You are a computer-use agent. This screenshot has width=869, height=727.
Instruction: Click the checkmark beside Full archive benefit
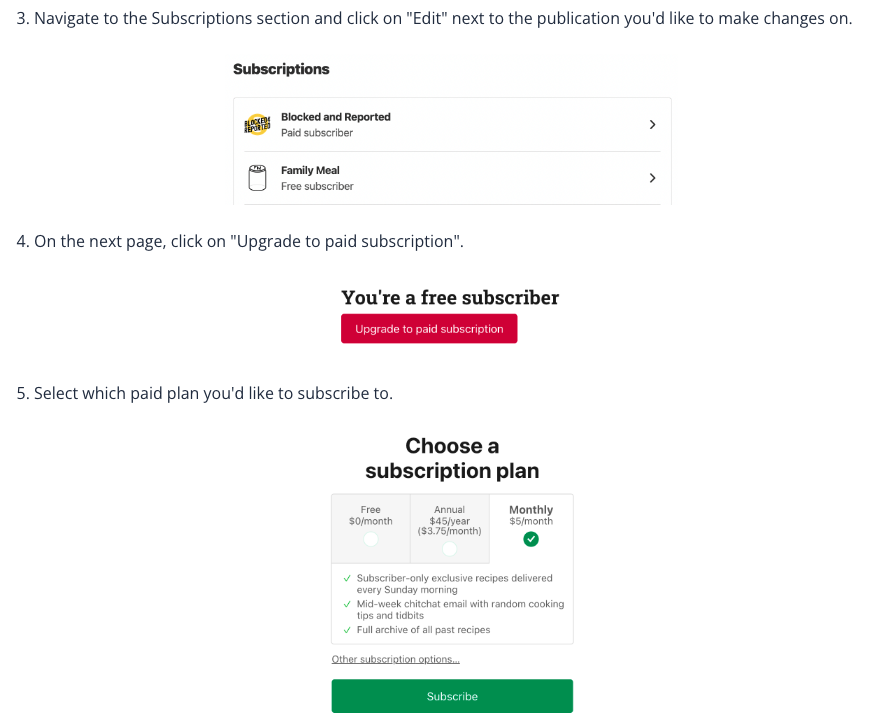347,630
